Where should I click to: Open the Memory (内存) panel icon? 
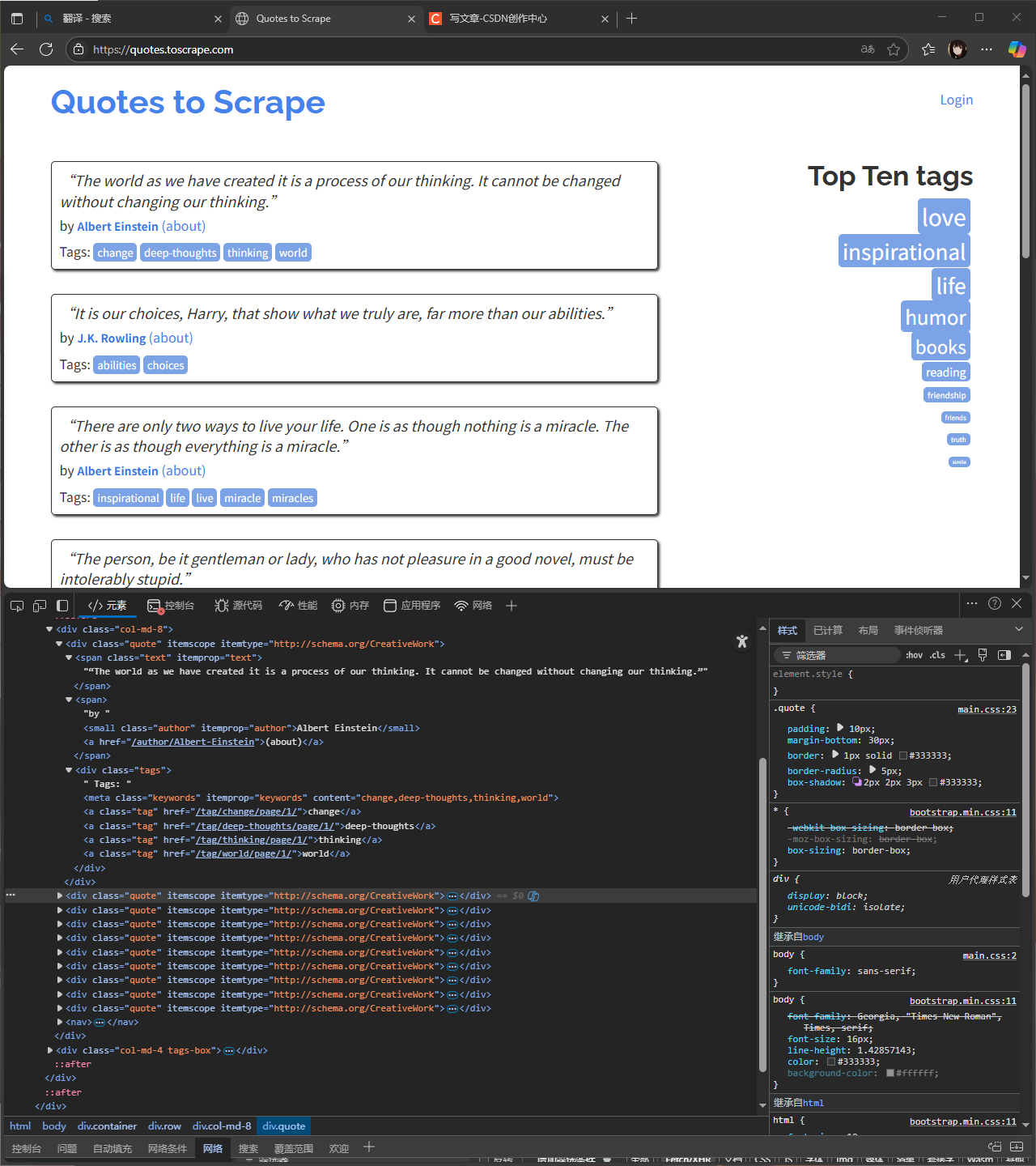tap(350, 605)
